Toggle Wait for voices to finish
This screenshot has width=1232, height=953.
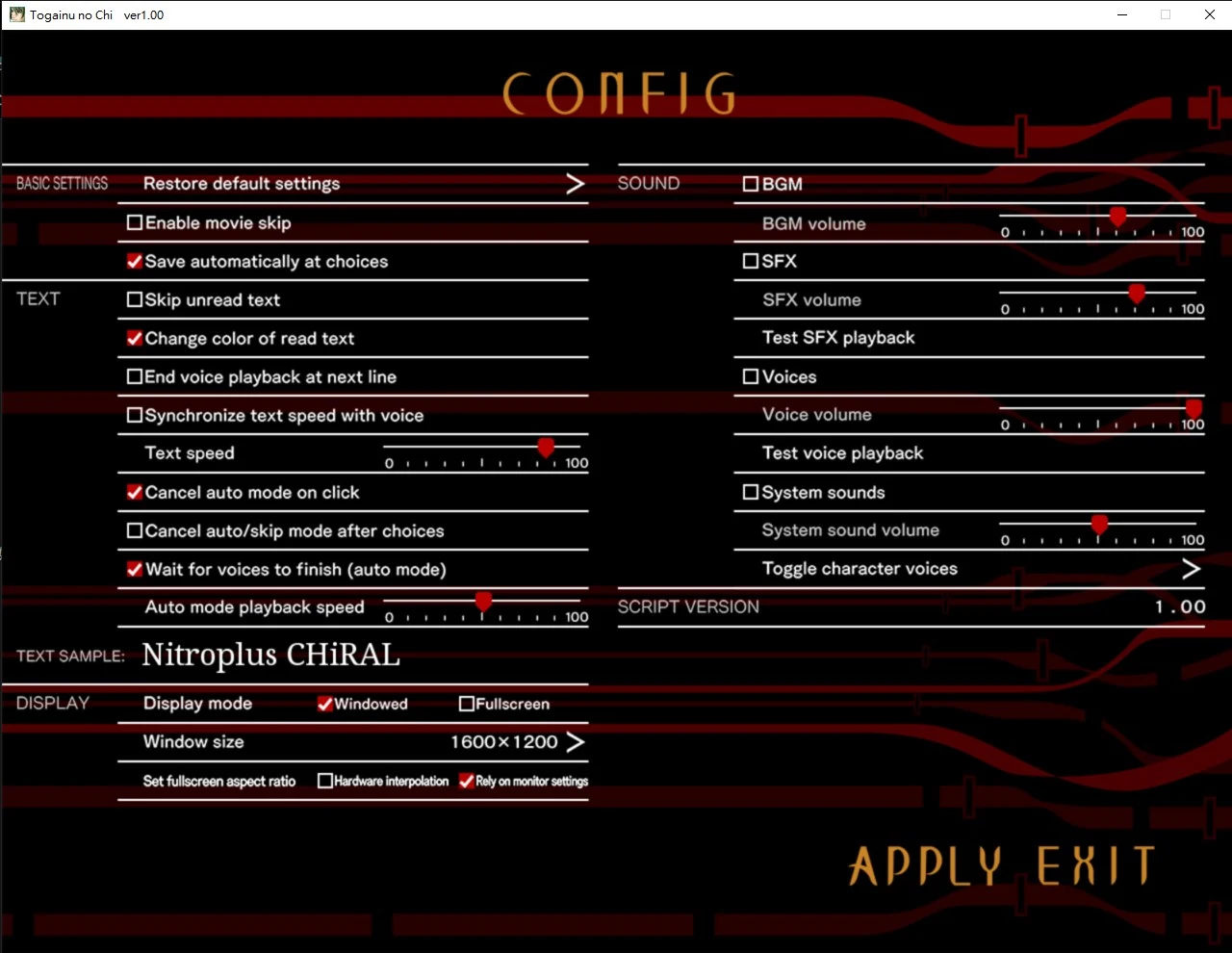coord(135,569)
